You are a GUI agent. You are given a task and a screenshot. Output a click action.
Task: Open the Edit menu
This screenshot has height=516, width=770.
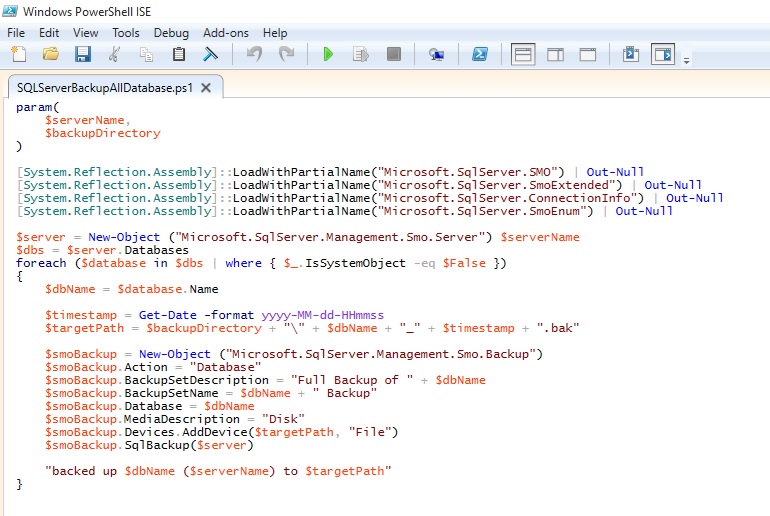[x=49, y=33]
